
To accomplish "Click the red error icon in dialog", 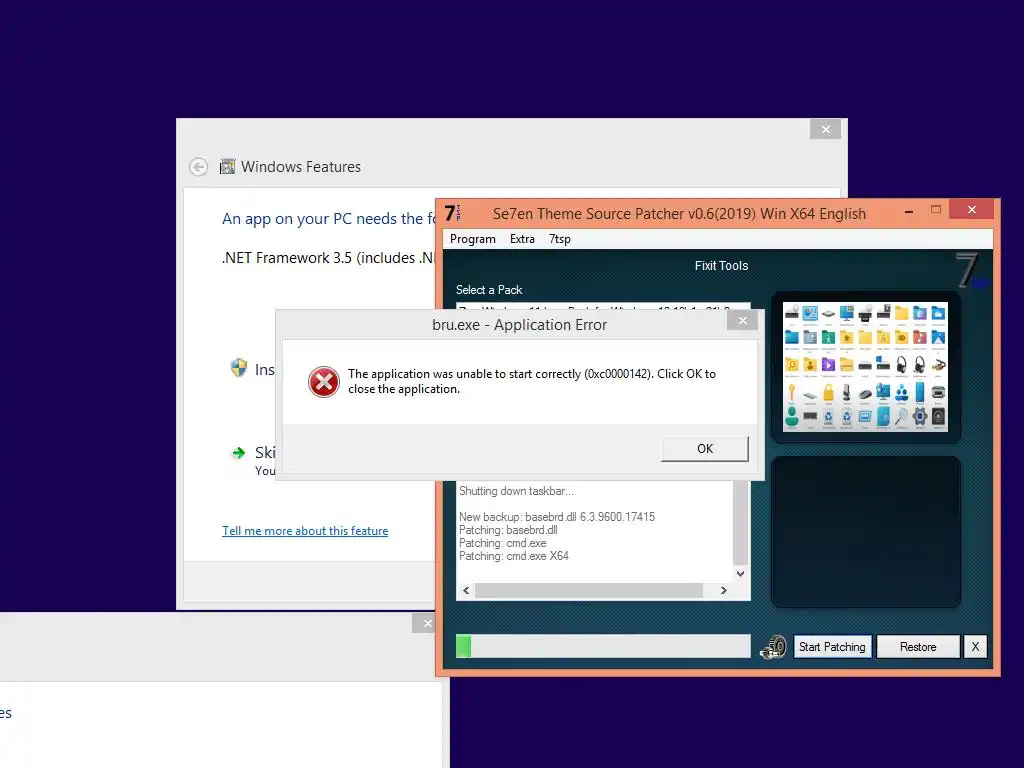I will coord(324,382).
